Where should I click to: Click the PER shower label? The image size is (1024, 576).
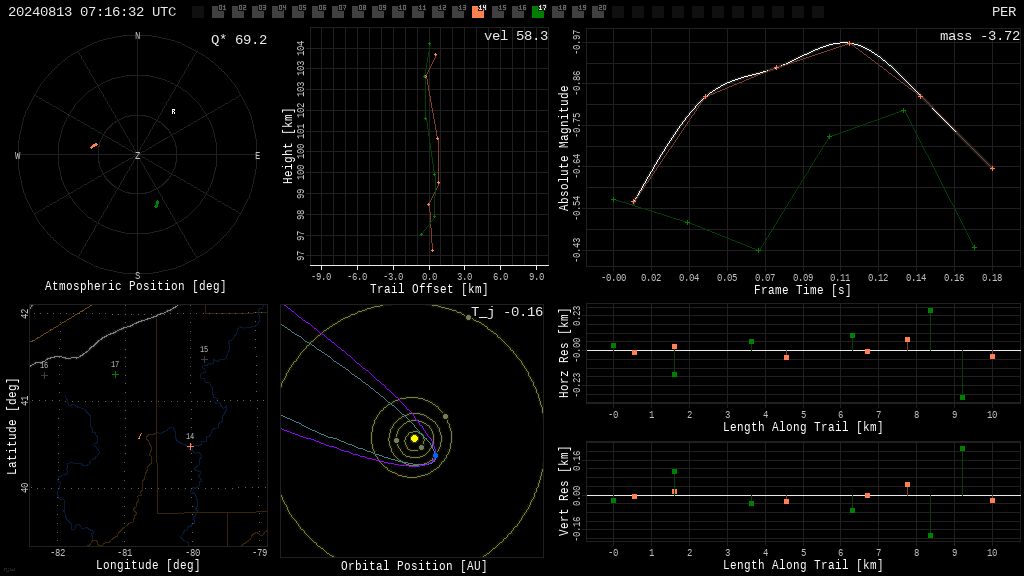click(1004, 12)
